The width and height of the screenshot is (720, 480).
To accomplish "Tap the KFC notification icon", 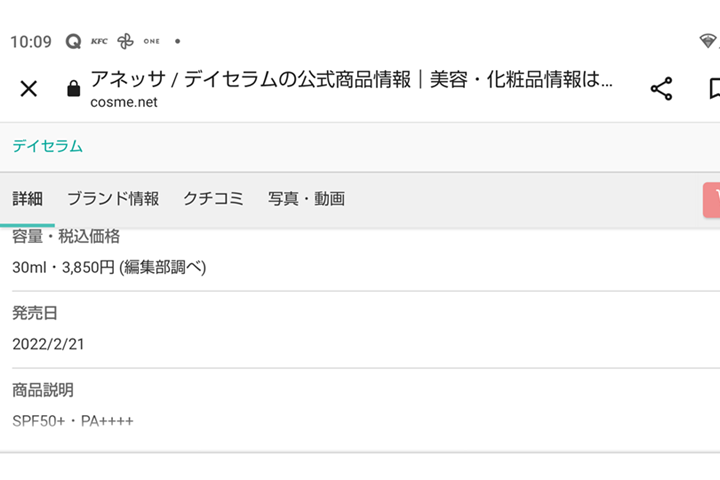I will tap(99, 41).
